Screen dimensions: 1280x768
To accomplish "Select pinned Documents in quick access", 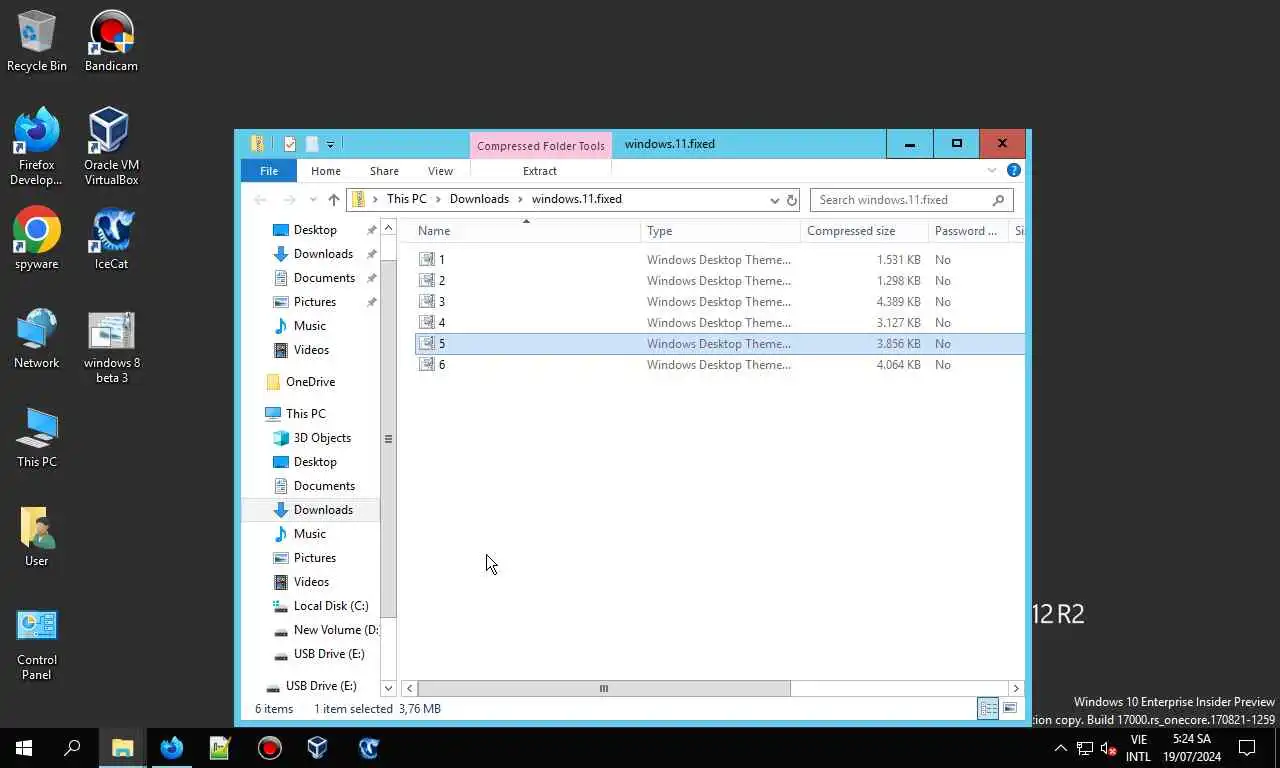I will coord(324,278).
